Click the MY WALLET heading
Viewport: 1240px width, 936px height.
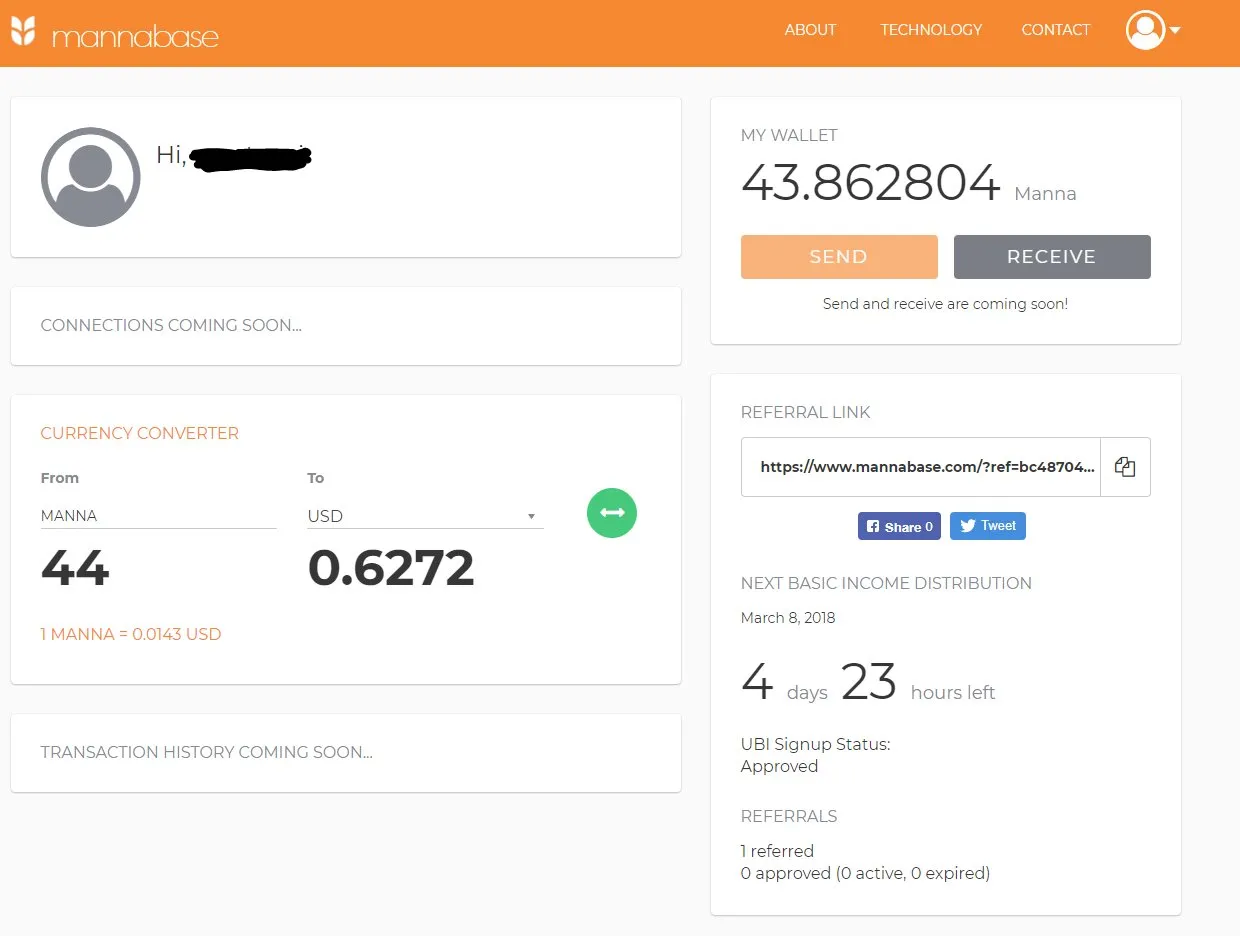[x=789, y=135]
